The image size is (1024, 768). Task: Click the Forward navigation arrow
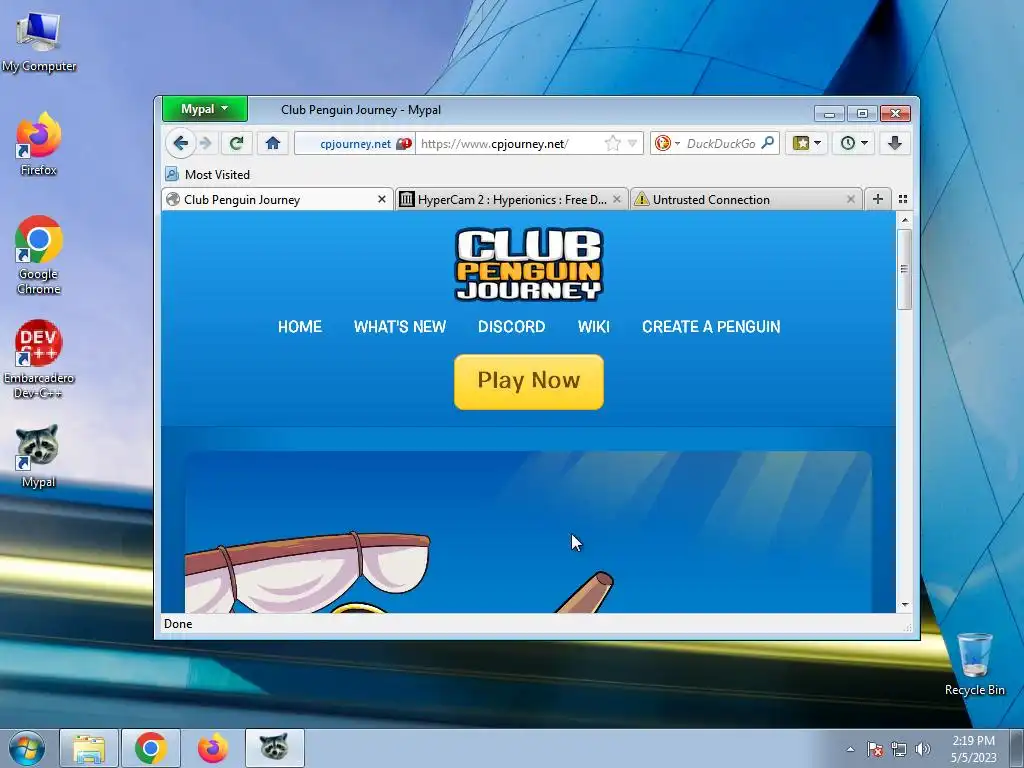206,143
